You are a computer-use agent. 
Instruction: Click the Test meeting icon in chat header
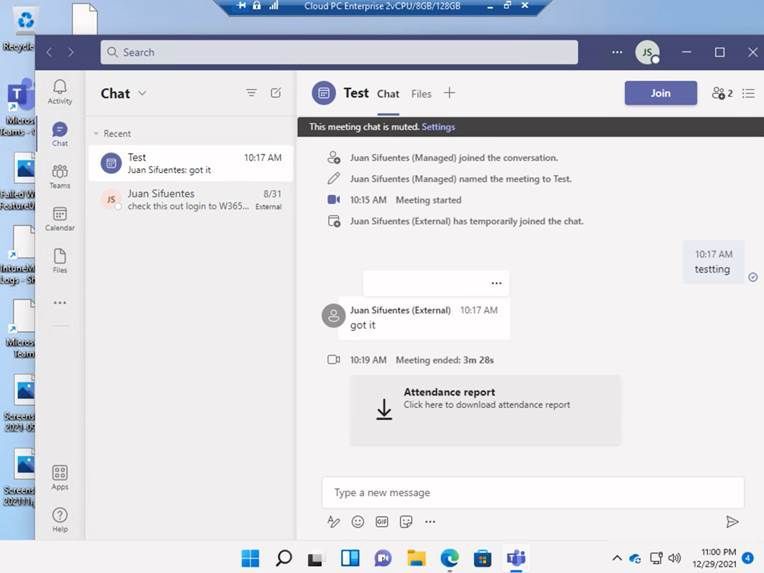[x=324, y=93]
